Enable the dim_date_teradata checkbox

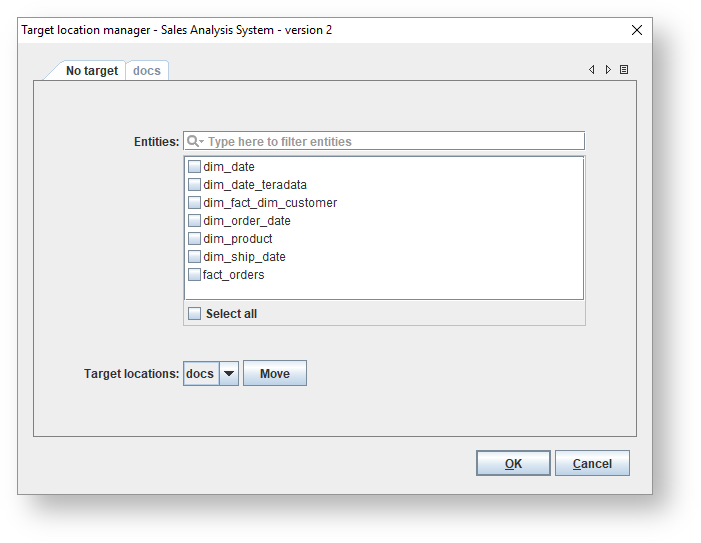click(x=195, y=185)
